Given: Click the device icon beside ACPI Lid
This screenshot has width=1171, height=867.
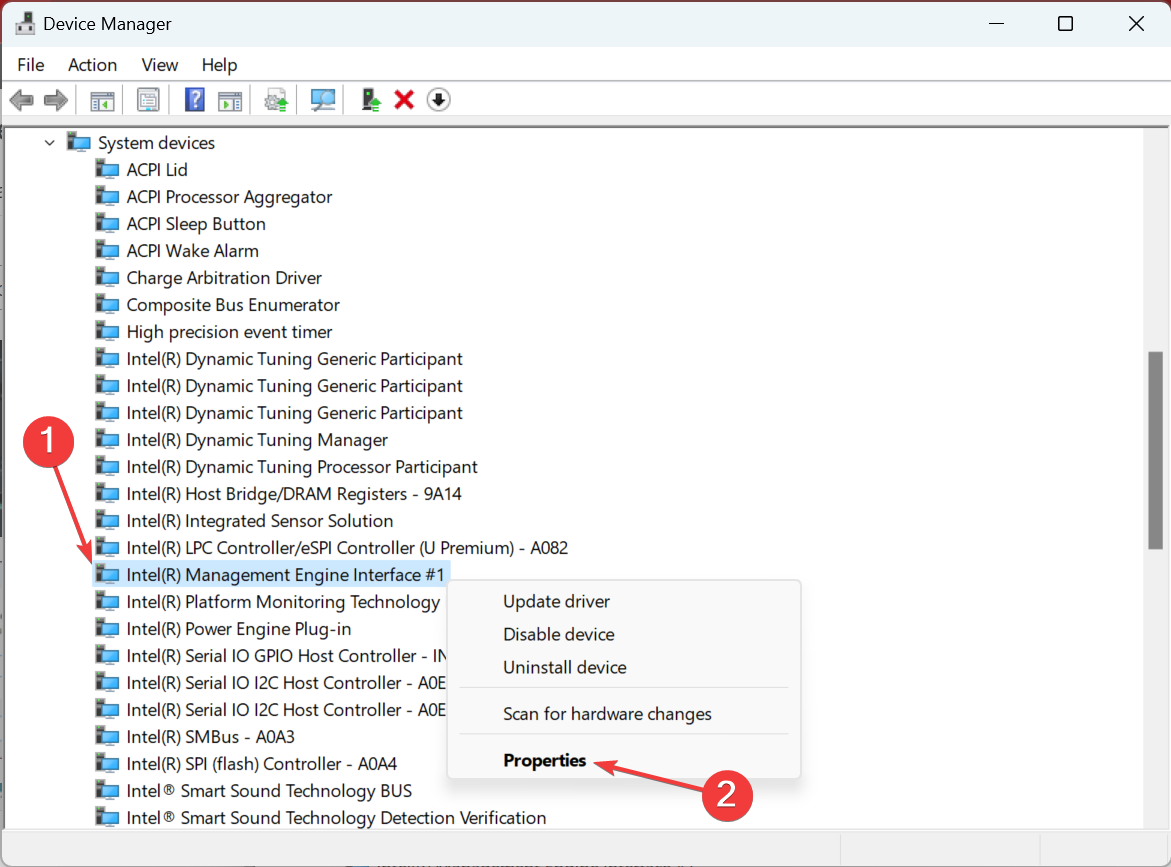Looking at the screenshot, I should pos(108,170).
